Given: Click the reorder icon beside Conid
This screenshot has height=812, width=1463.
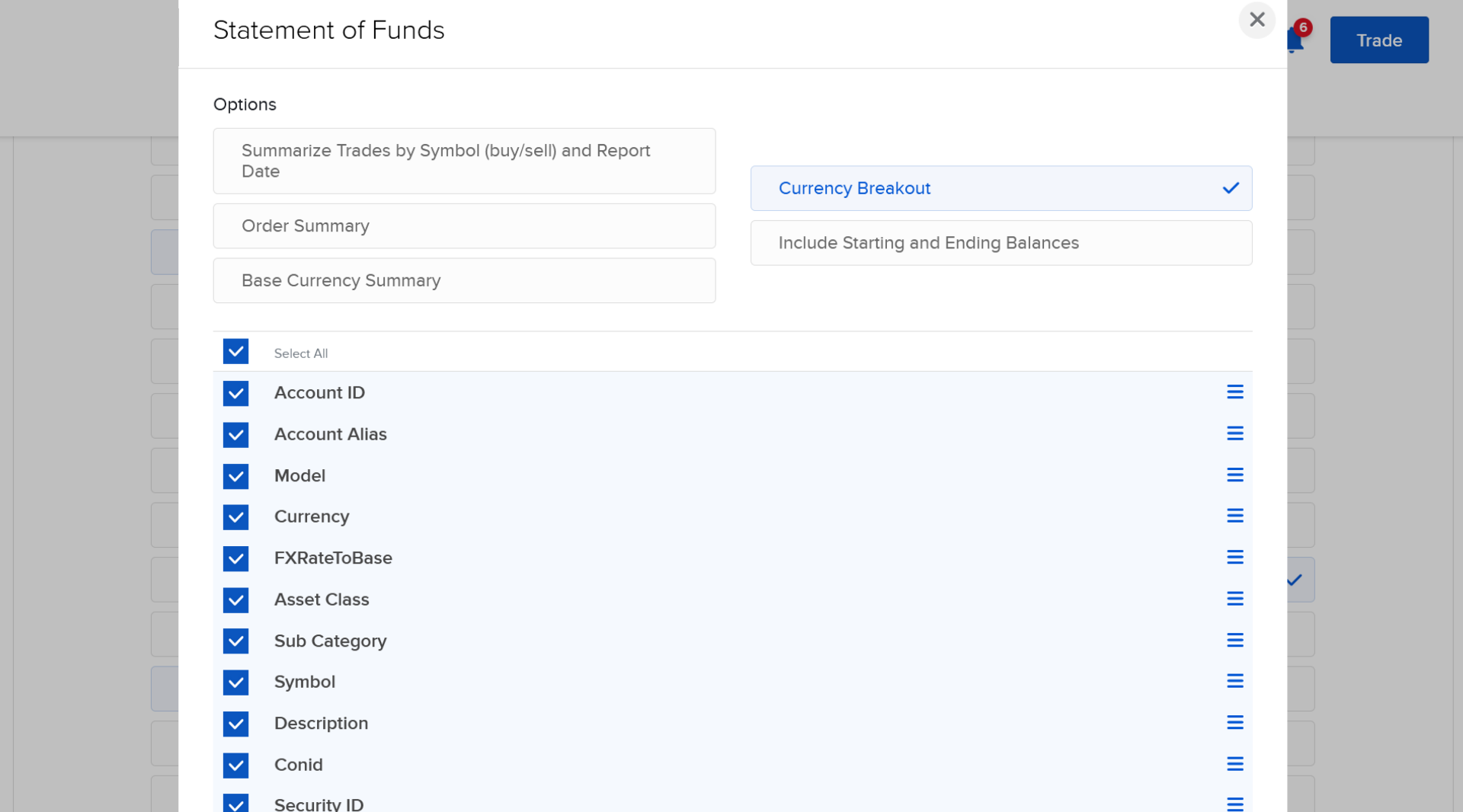Looking at the screenshot, I should pos(1235,764).
